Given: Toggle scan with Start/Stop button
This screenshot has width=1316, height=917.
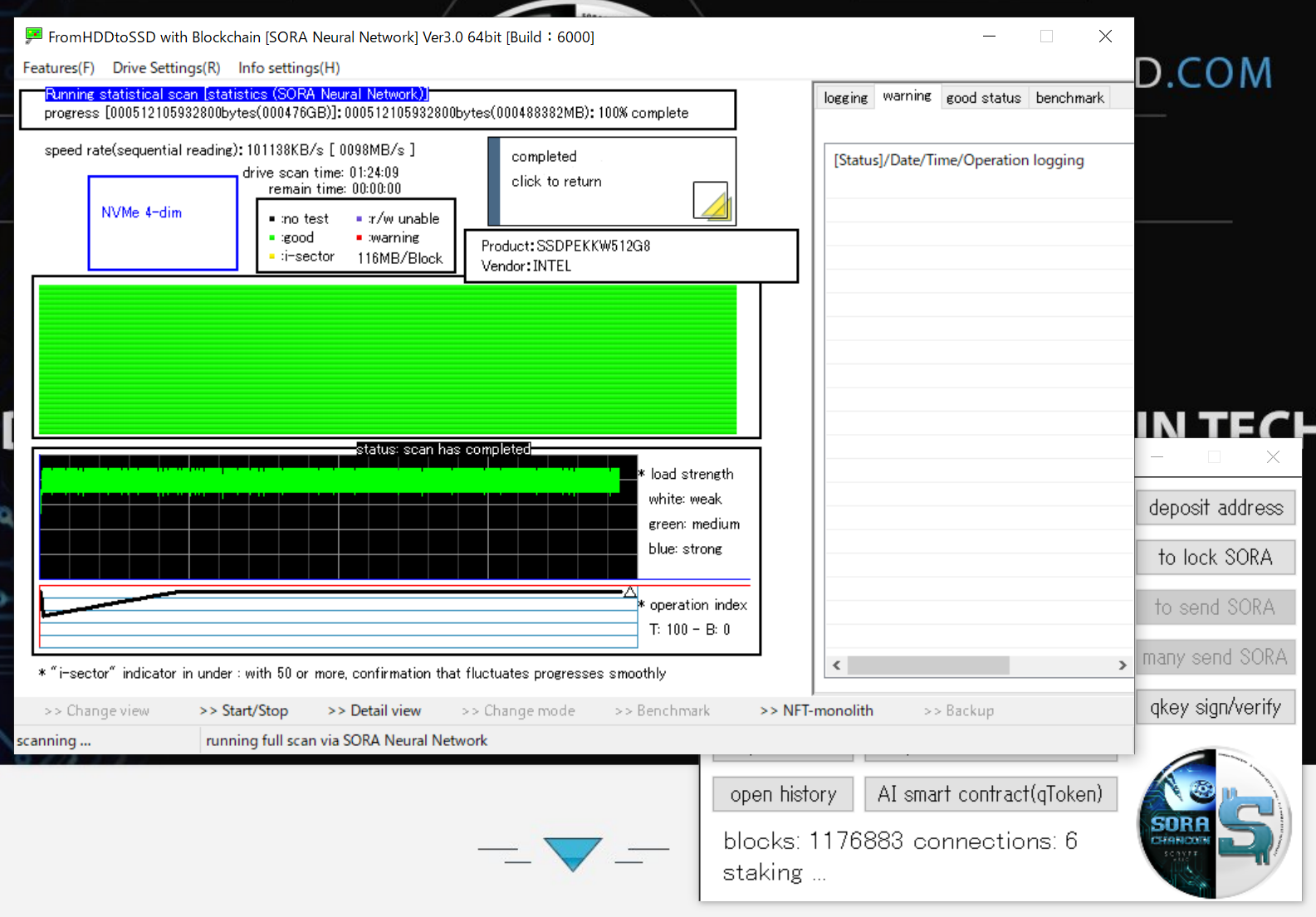Looking at the screenshot, I should coord(244,711).
